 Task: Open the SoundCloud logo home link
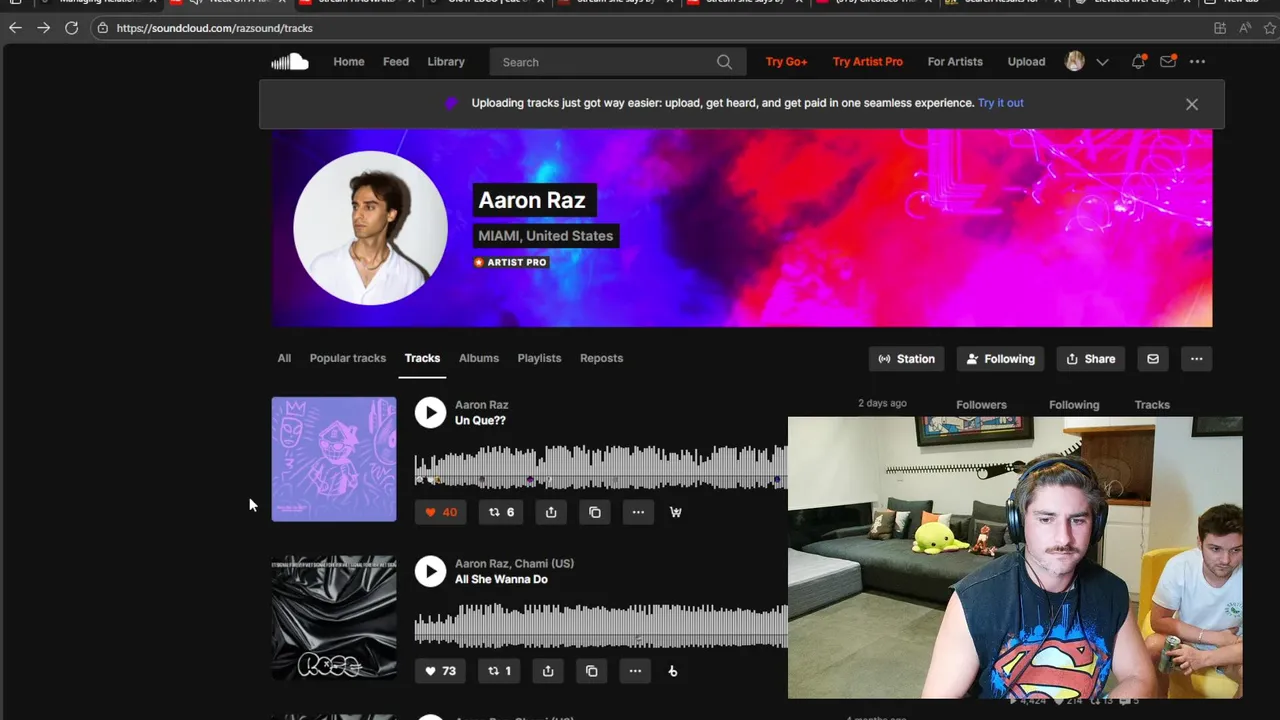point(290,62)
